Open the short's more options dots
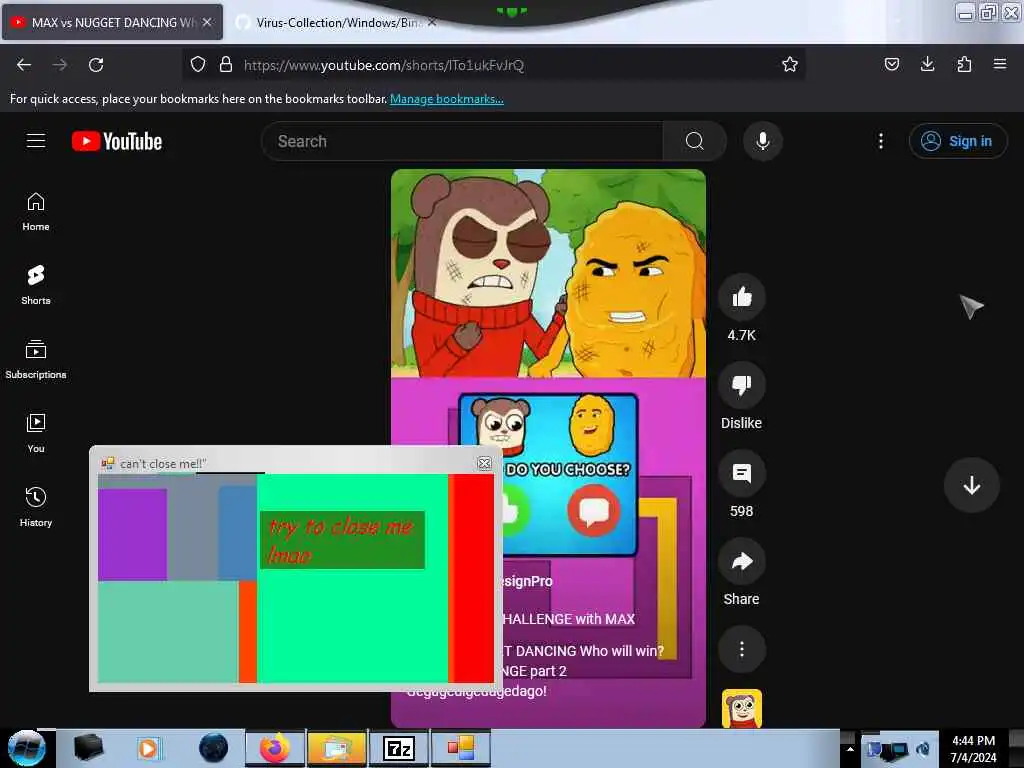The height and width of the screenshot is (768, 1024). [x=741, y=649]
